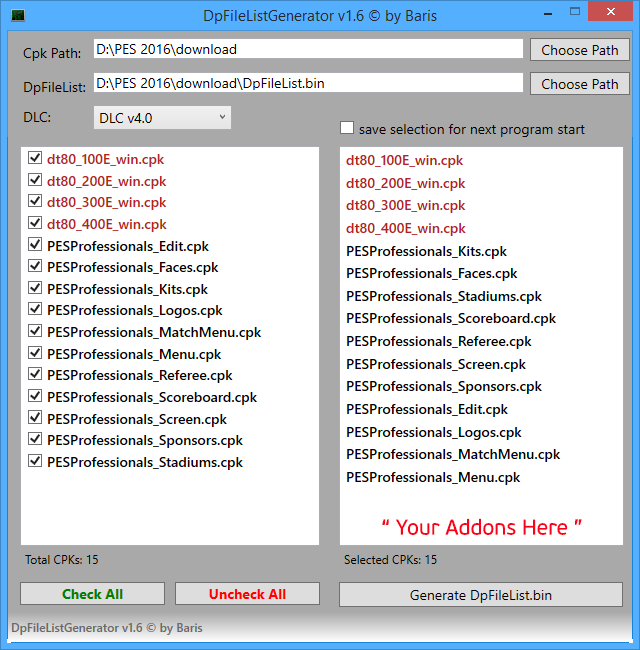Select PESProfessionals_Edit.cpk in right list
The height and width of the screenshot is (650, 640).
427,409
